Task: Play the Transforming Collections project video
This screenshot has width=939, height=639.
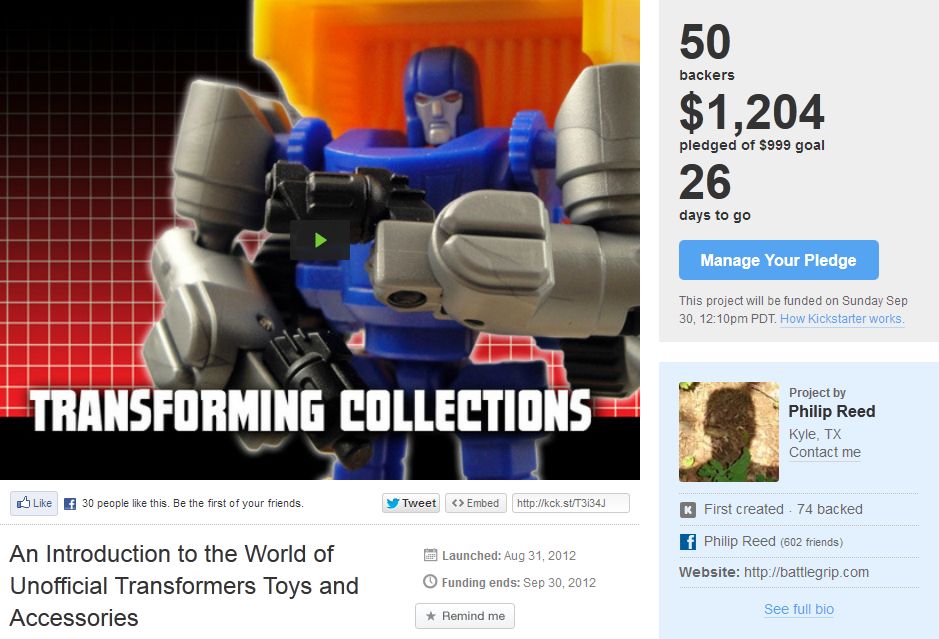Action: point(320,240)
